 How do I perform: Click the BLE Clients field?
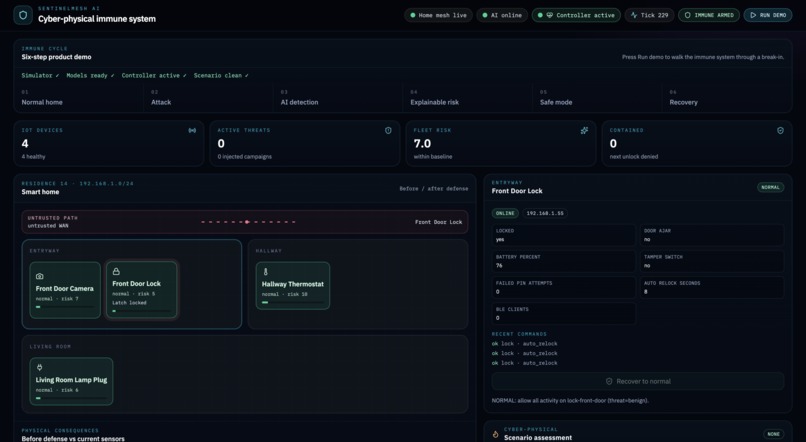point(563,314)
